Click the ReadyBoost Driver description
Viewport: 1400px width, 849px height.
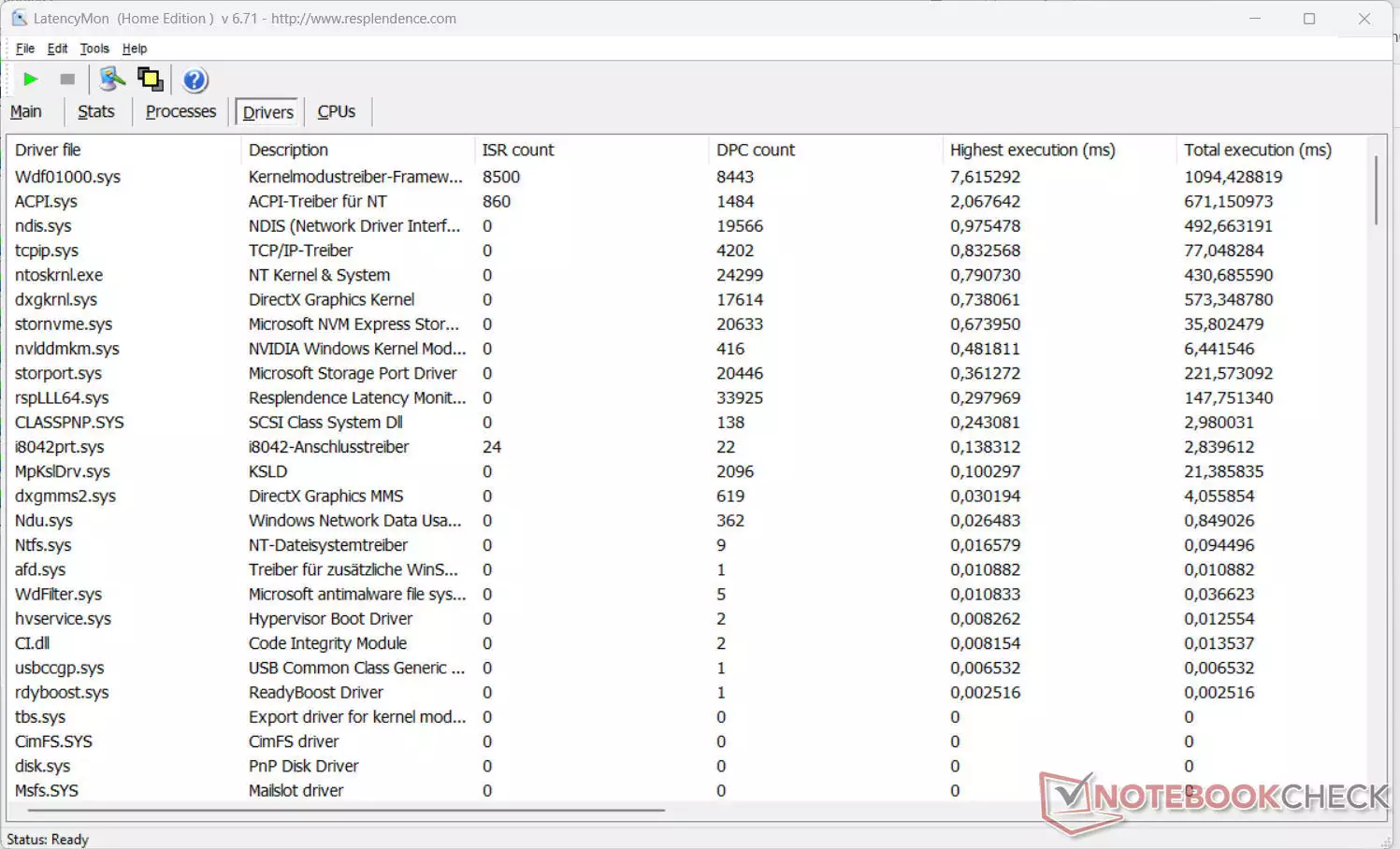click(315, 692)
